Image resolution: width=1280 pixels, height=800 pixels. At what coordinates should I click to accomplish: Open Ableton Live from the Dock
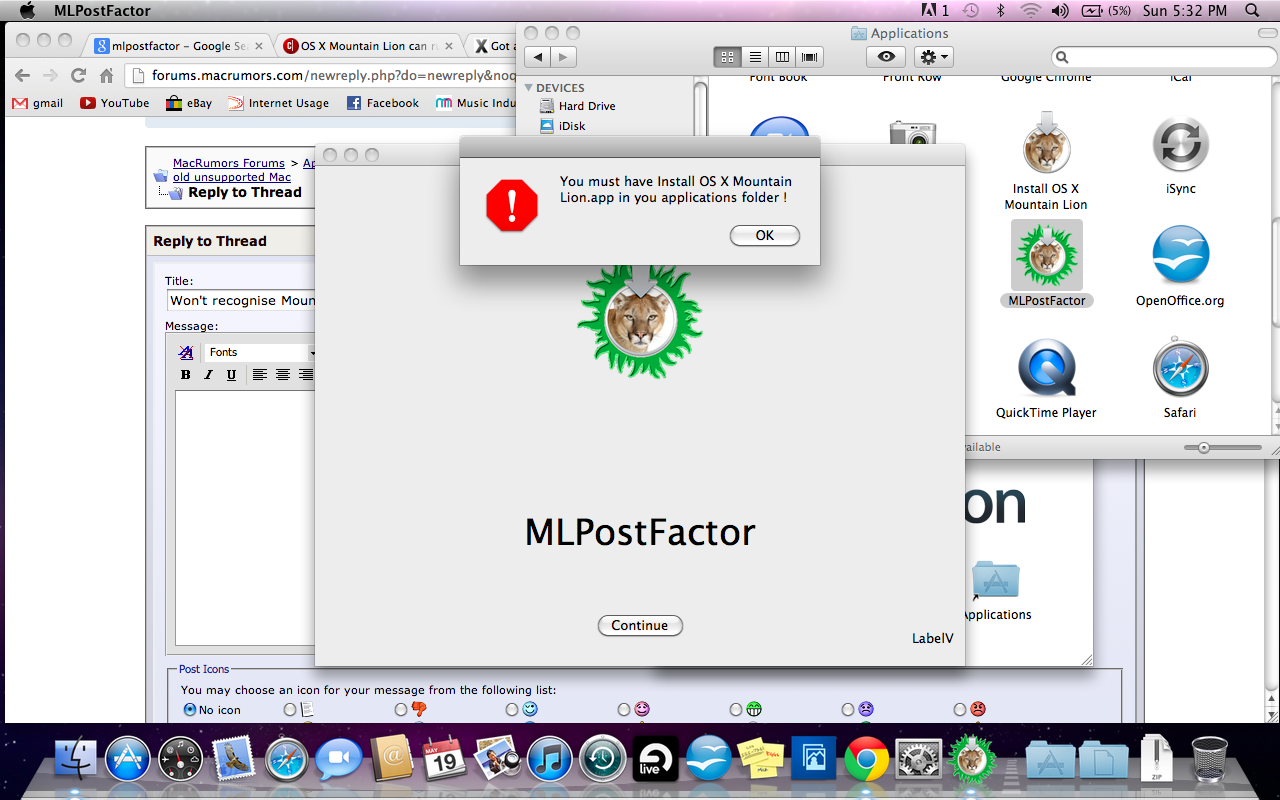click(x=655, y=759)
